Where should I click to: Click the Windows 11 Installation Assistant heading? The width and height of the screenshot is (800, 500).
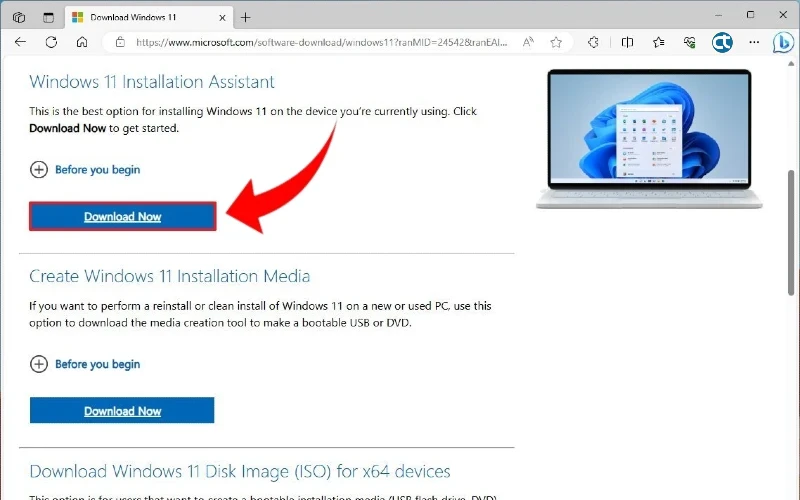pyautogui.click(x=152, y=82)
